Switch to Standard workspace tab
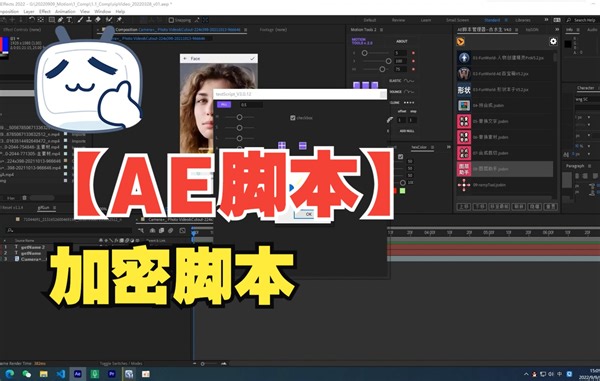This screenshot has width=600, height=381. [492, 20]
